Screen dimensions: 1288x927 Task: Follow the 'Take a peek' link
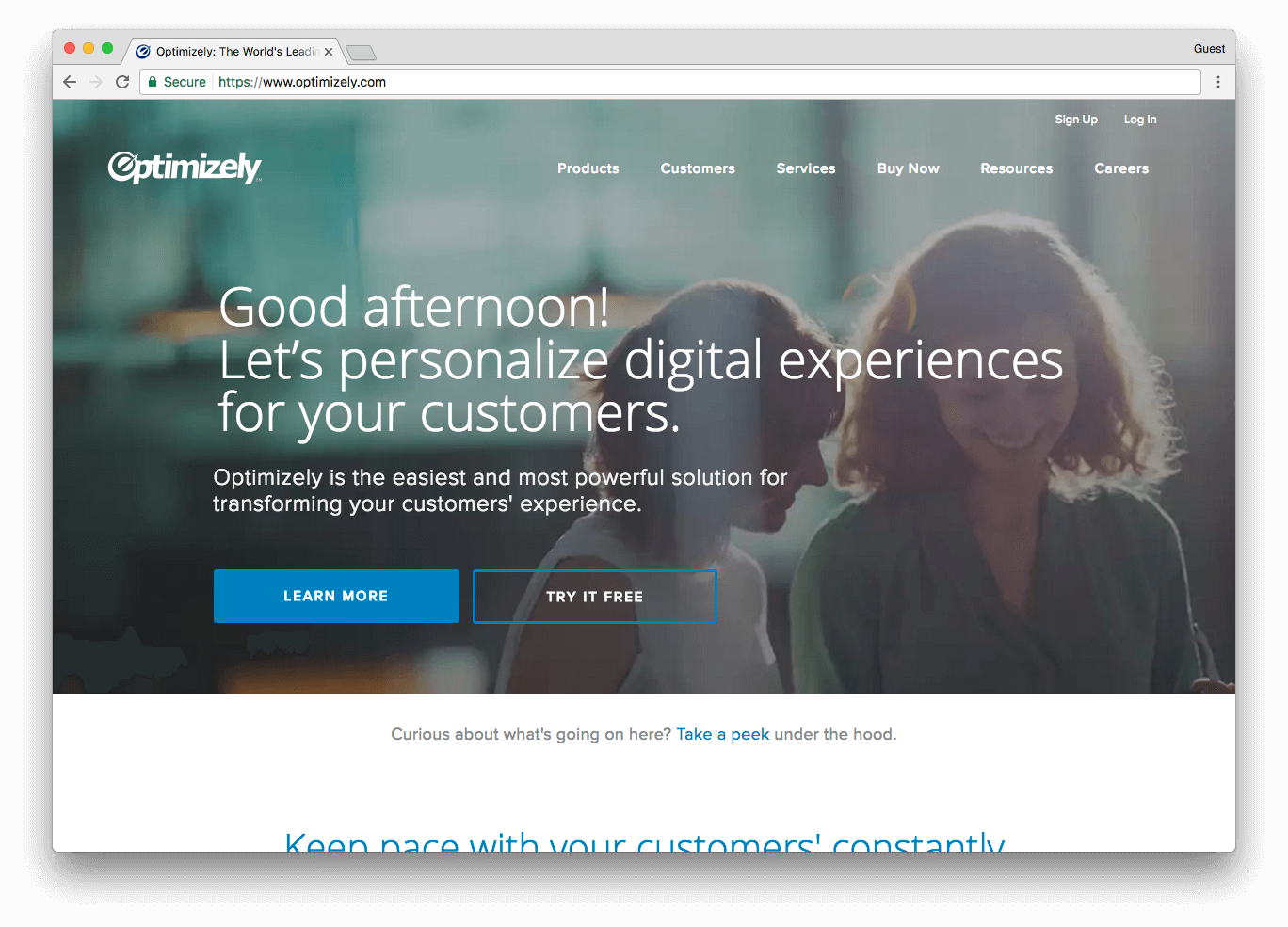(723, 734)
